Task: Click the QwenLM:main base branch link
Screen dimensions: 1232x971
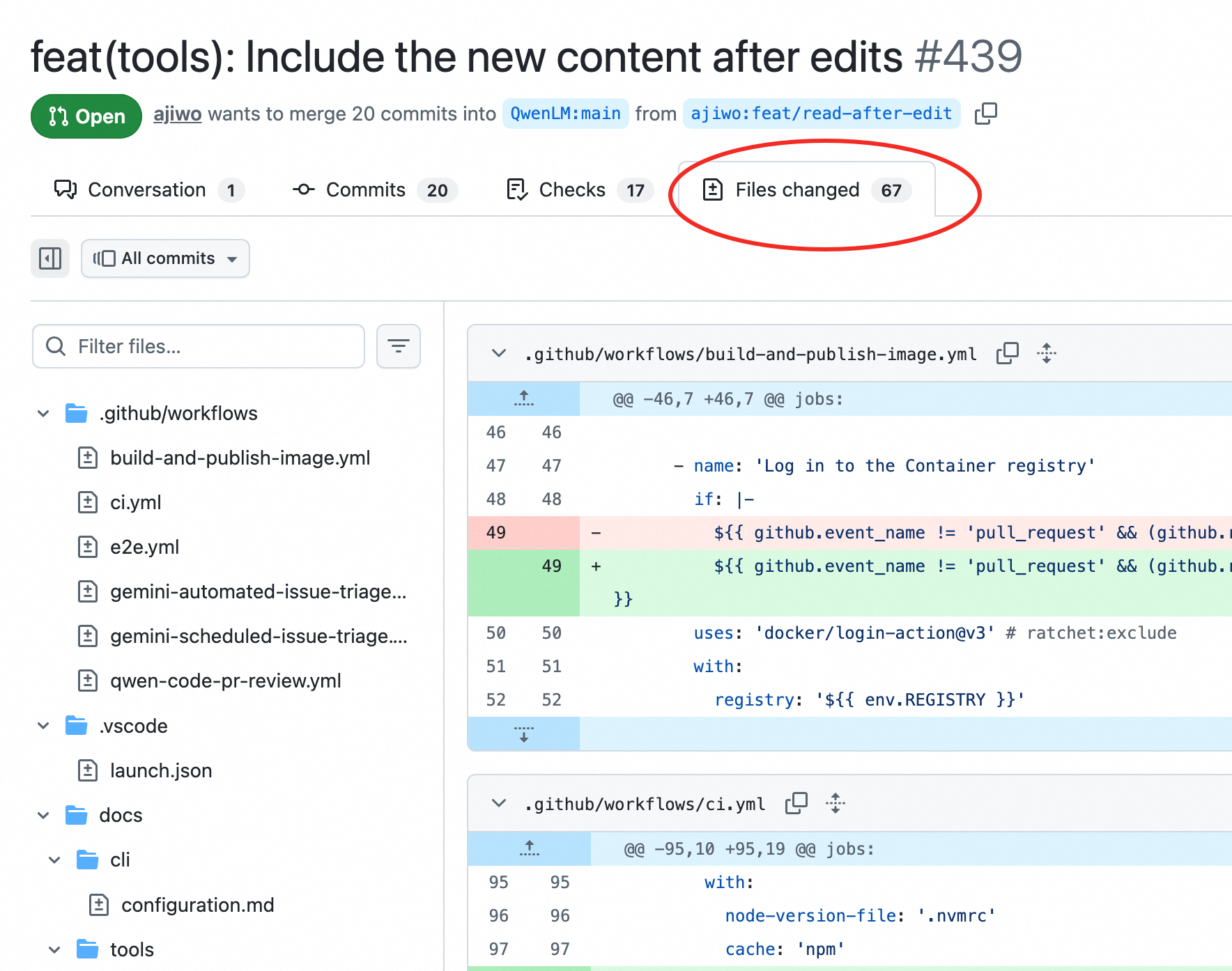Action: pos(565,114)
